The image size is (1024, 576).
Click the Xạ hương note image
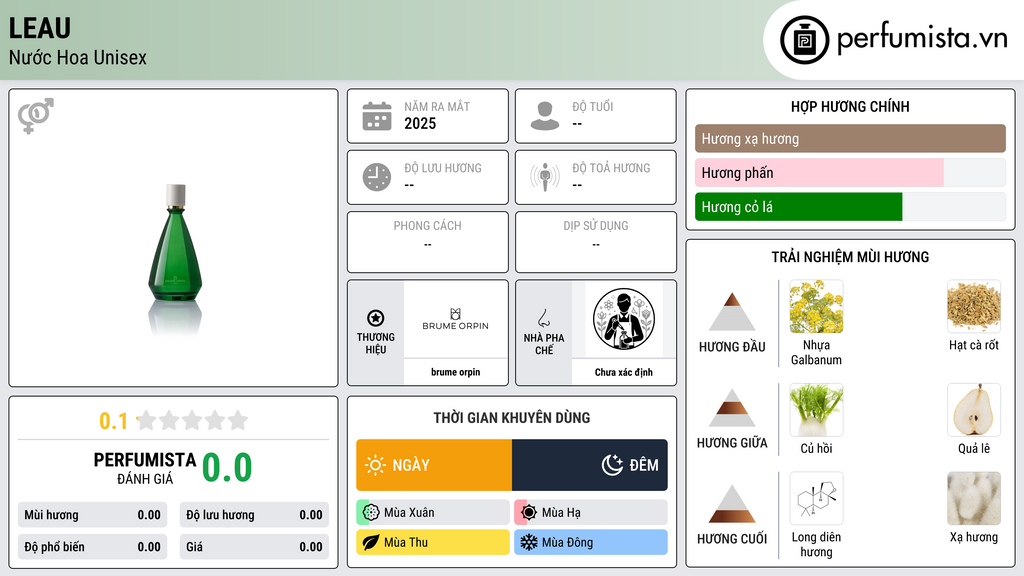pyautogui.click(x=974, y=498)
